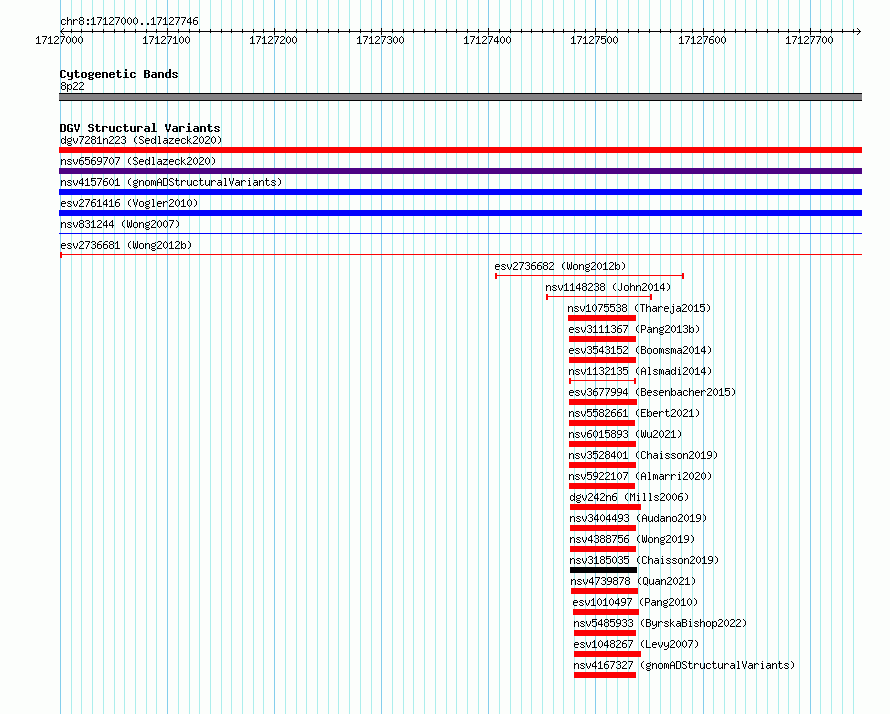
Task: Click ruler position 17127400
Action: pos(487,40)
